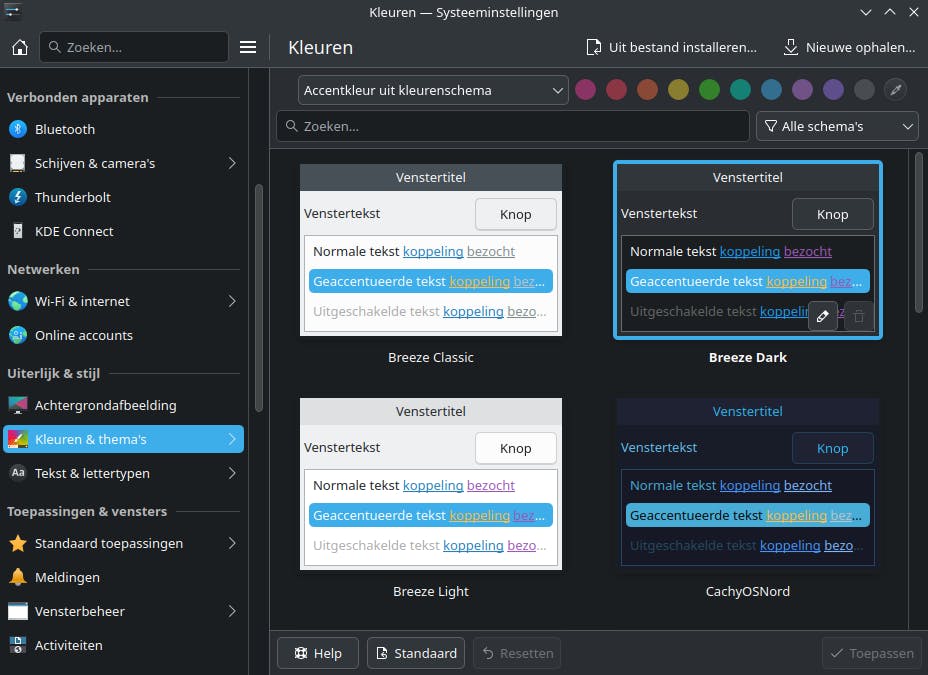Screen dimensions: 928x675
Task: Select the yellow accent color swatch
Action: point(678,90)
